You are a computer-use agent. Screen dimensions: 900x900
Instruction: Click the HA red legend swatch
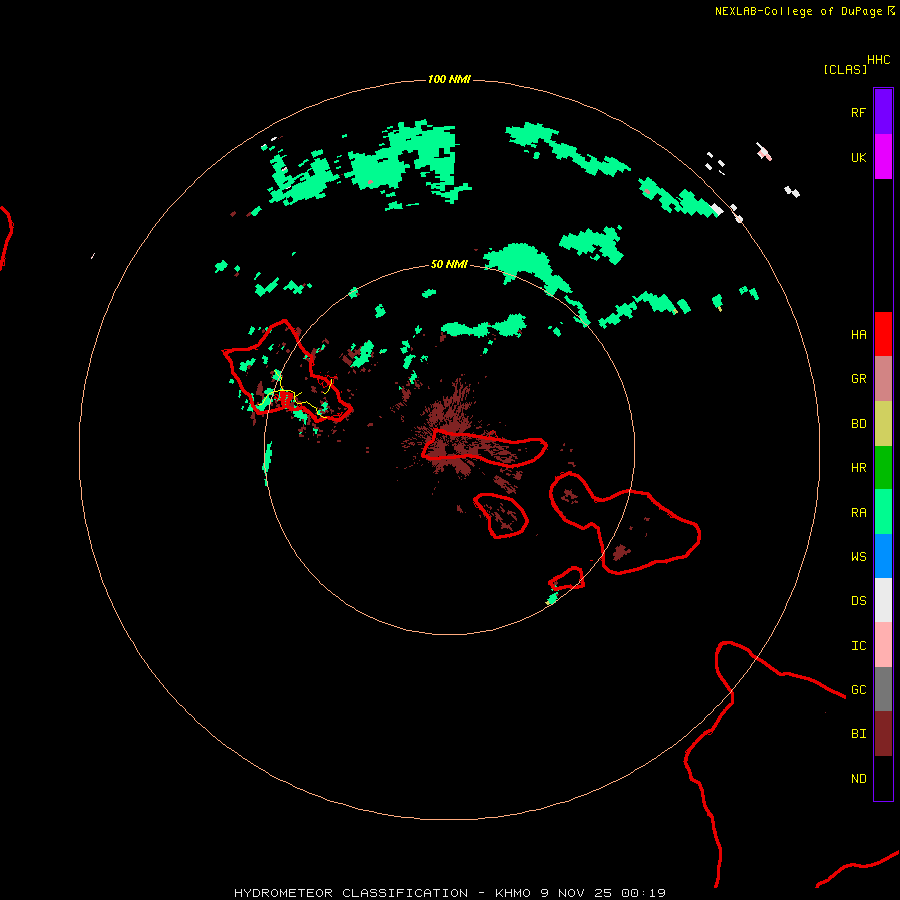point(883,334)
